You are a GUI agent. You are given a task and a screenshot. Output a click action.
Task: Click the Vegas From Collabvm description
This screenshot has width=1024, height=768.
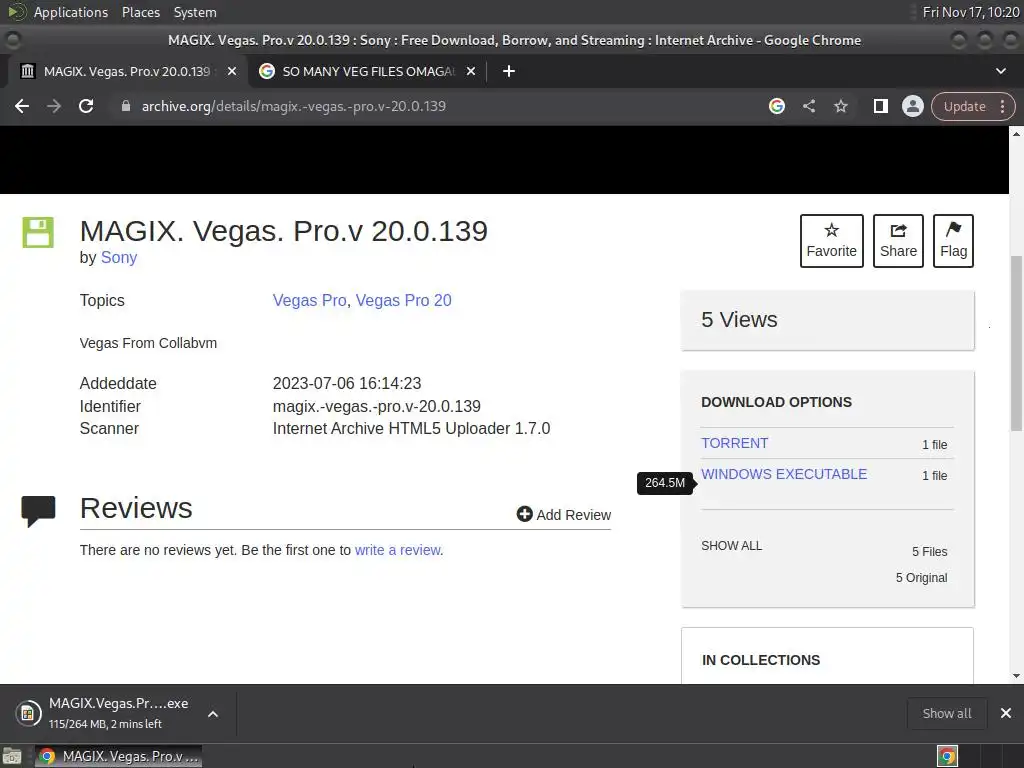tap(148, 343)
